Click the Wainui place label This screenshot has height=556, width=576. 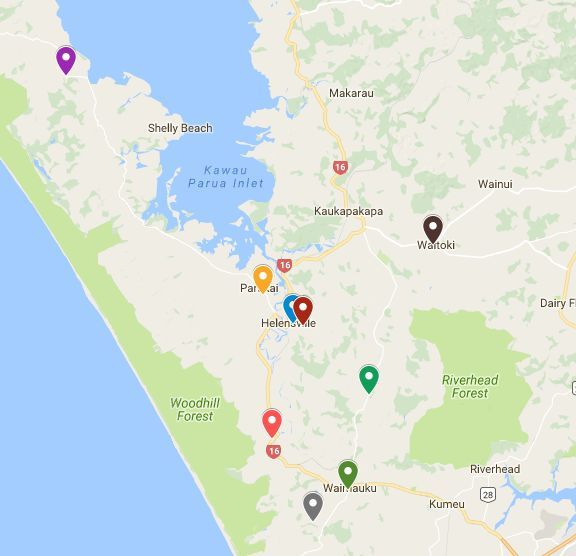pyautogui.click(x=495, y=184)
